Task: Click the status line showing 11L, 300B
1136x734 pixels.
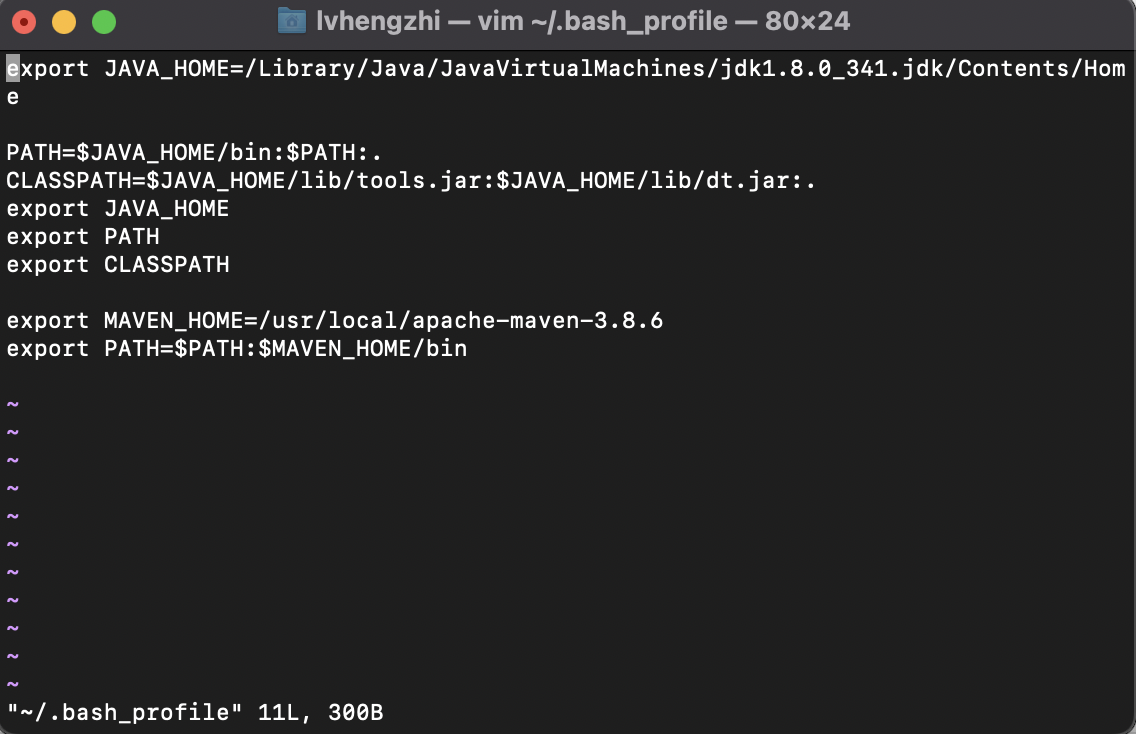Action: click(194, 712)
